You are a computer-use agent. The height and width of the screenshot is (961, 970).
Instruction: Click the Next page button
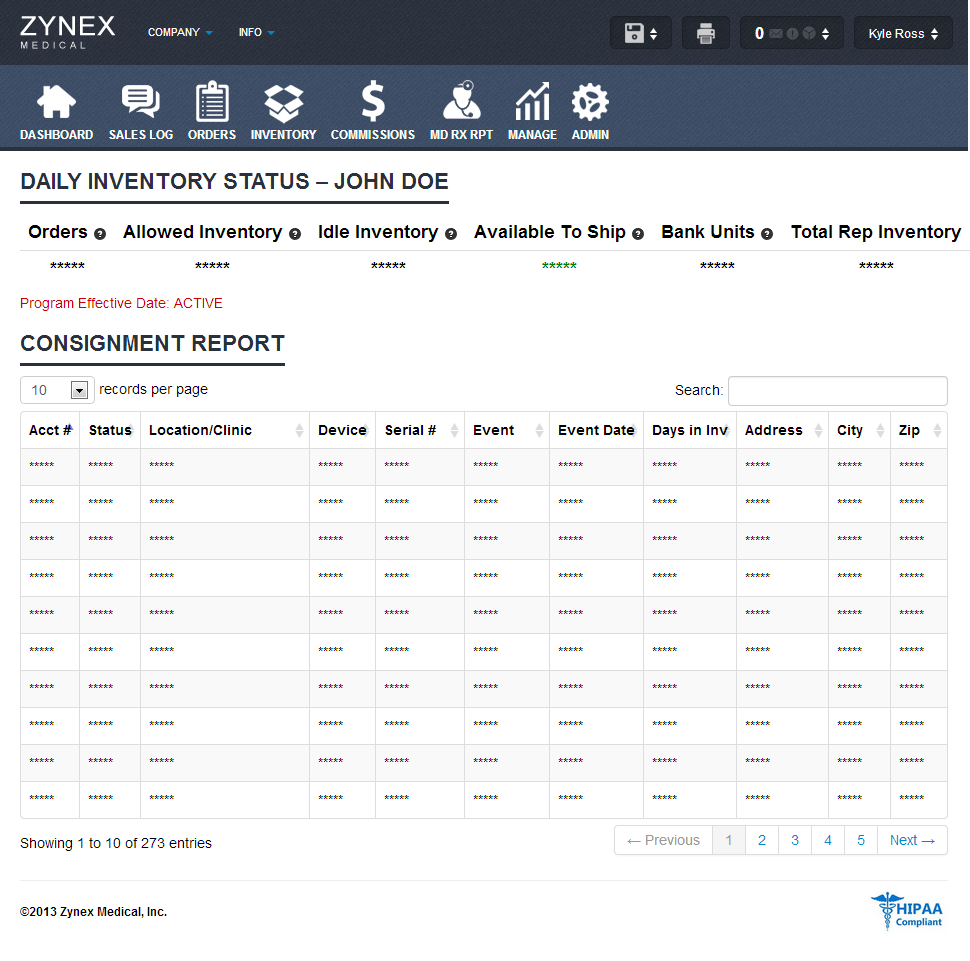coord(912,840)
